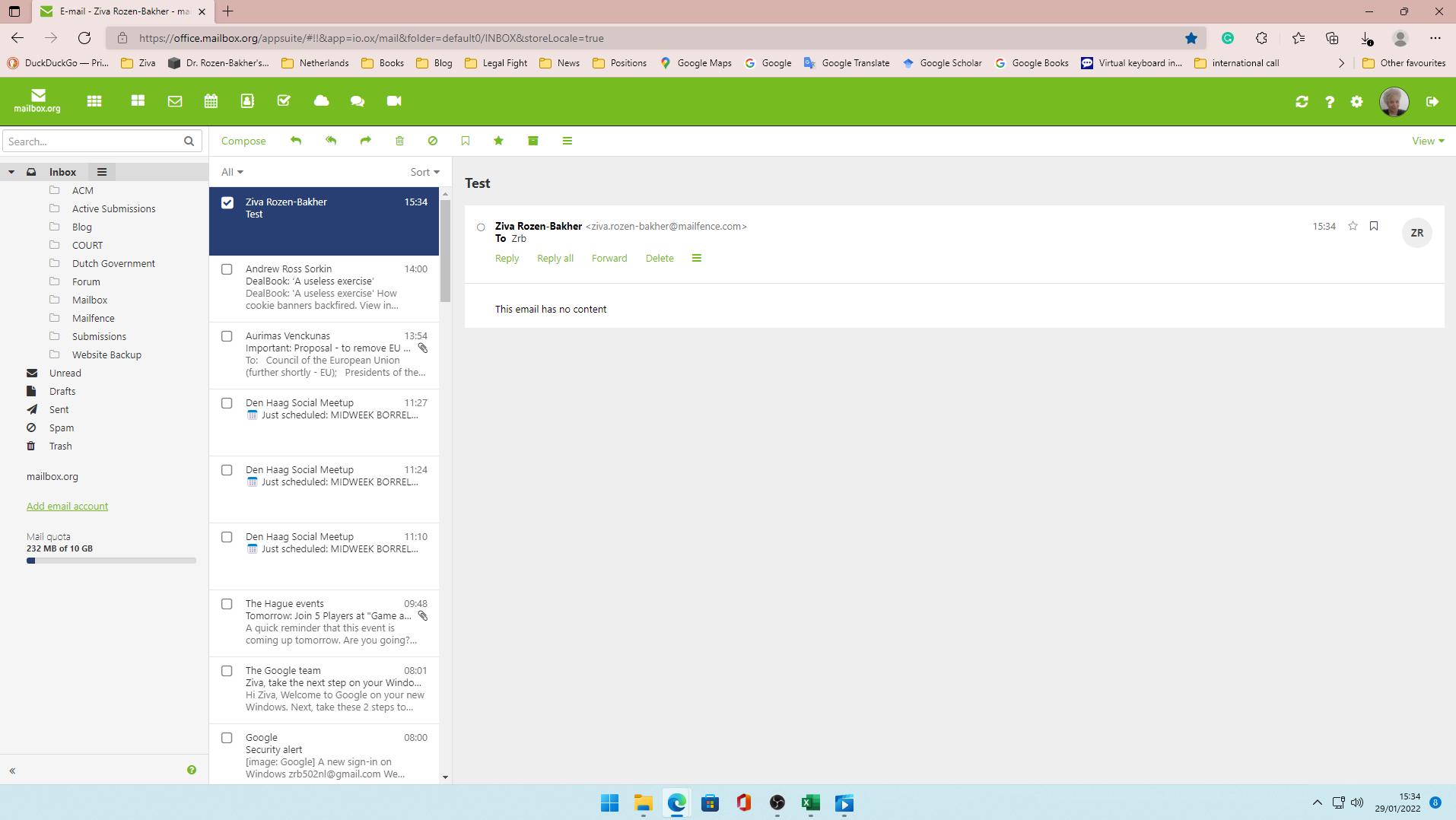Viewport: 1456px width, 820px height.
Task: Open the Inbox folder actions menu
Action: (102, 172)
